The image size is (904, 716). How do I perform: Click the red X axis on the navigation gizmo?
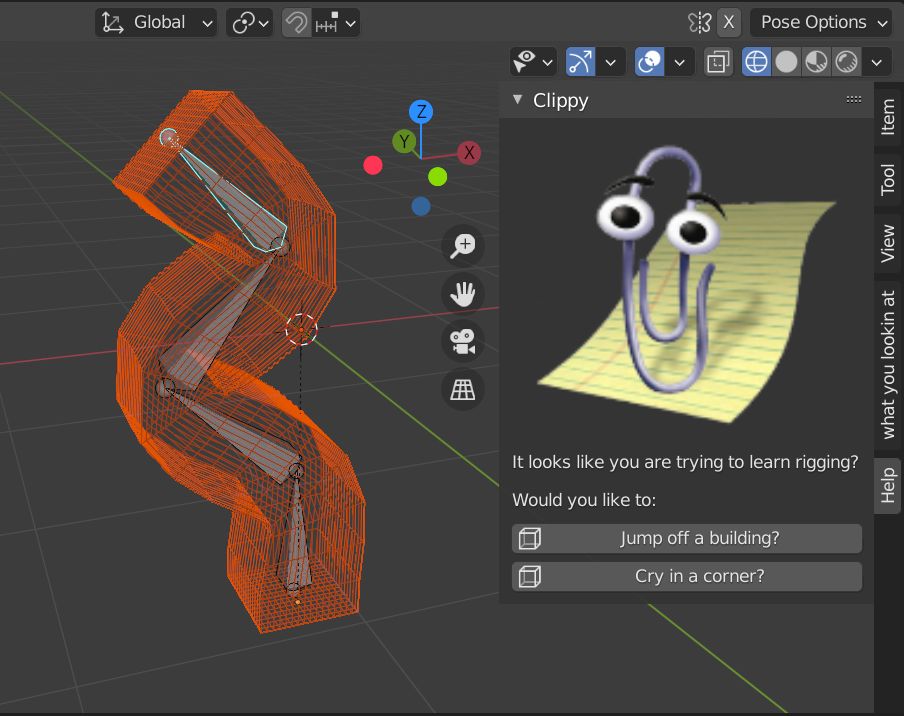[x=467, y=152]
